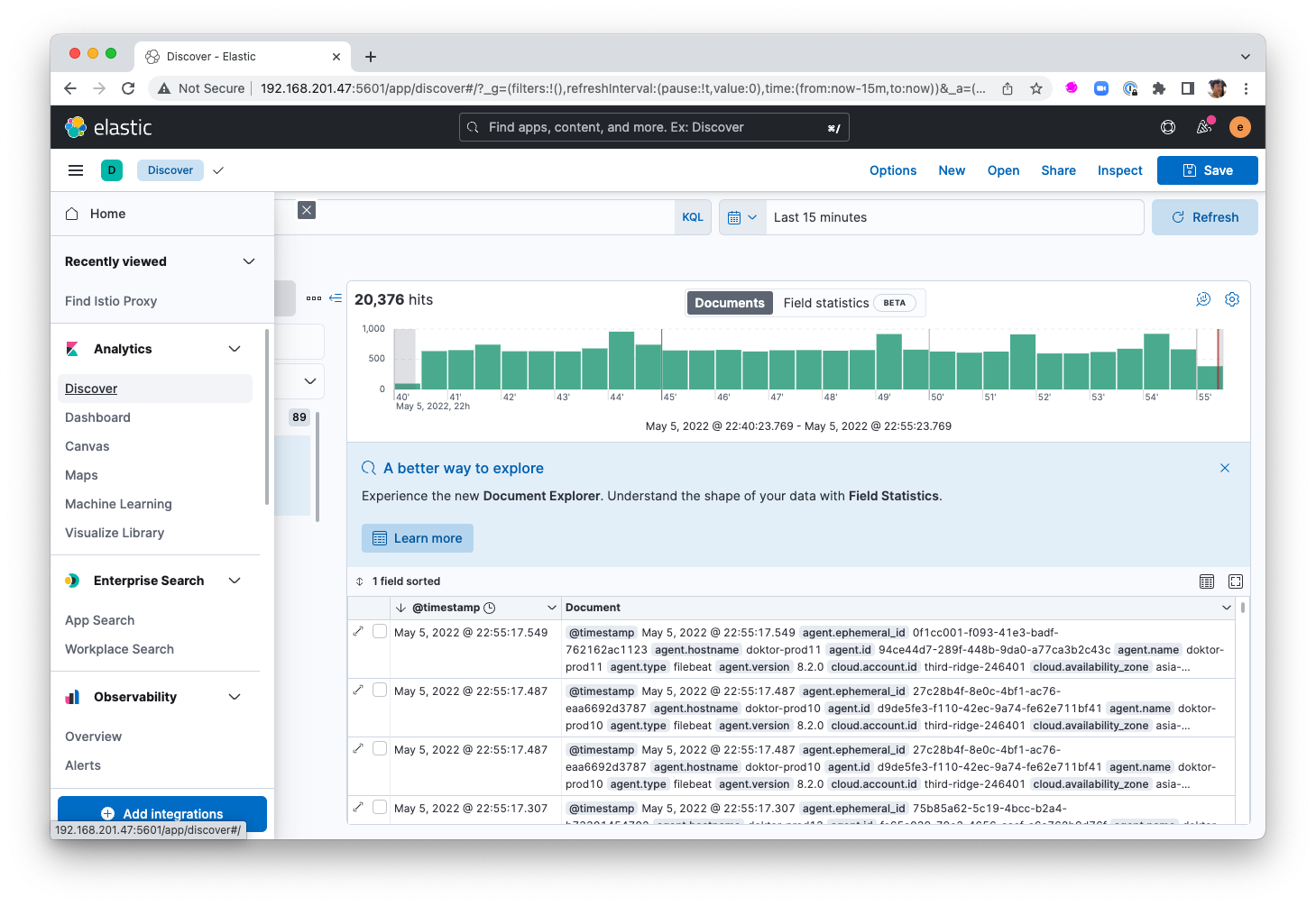Open display options grid icon for table
The height and width of the screenshot is (906, 1316).
click(1207, 581)
